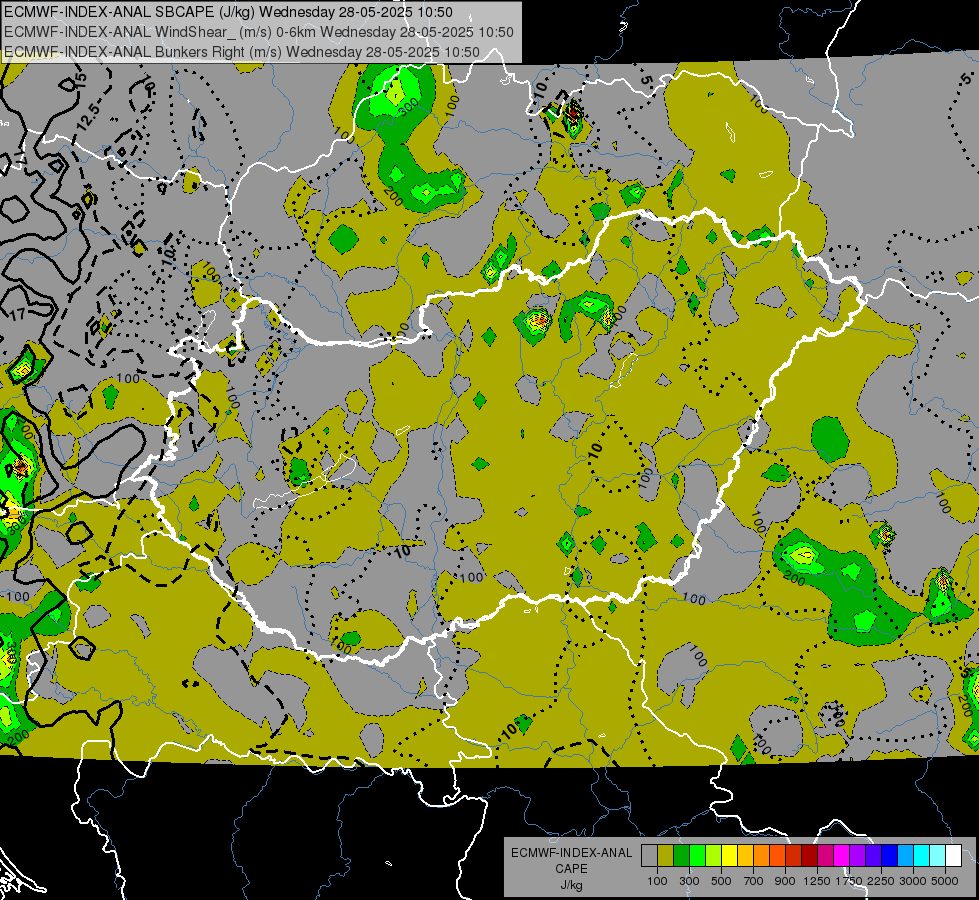Pick the purple swatch after 1750

tap(857, 855)
